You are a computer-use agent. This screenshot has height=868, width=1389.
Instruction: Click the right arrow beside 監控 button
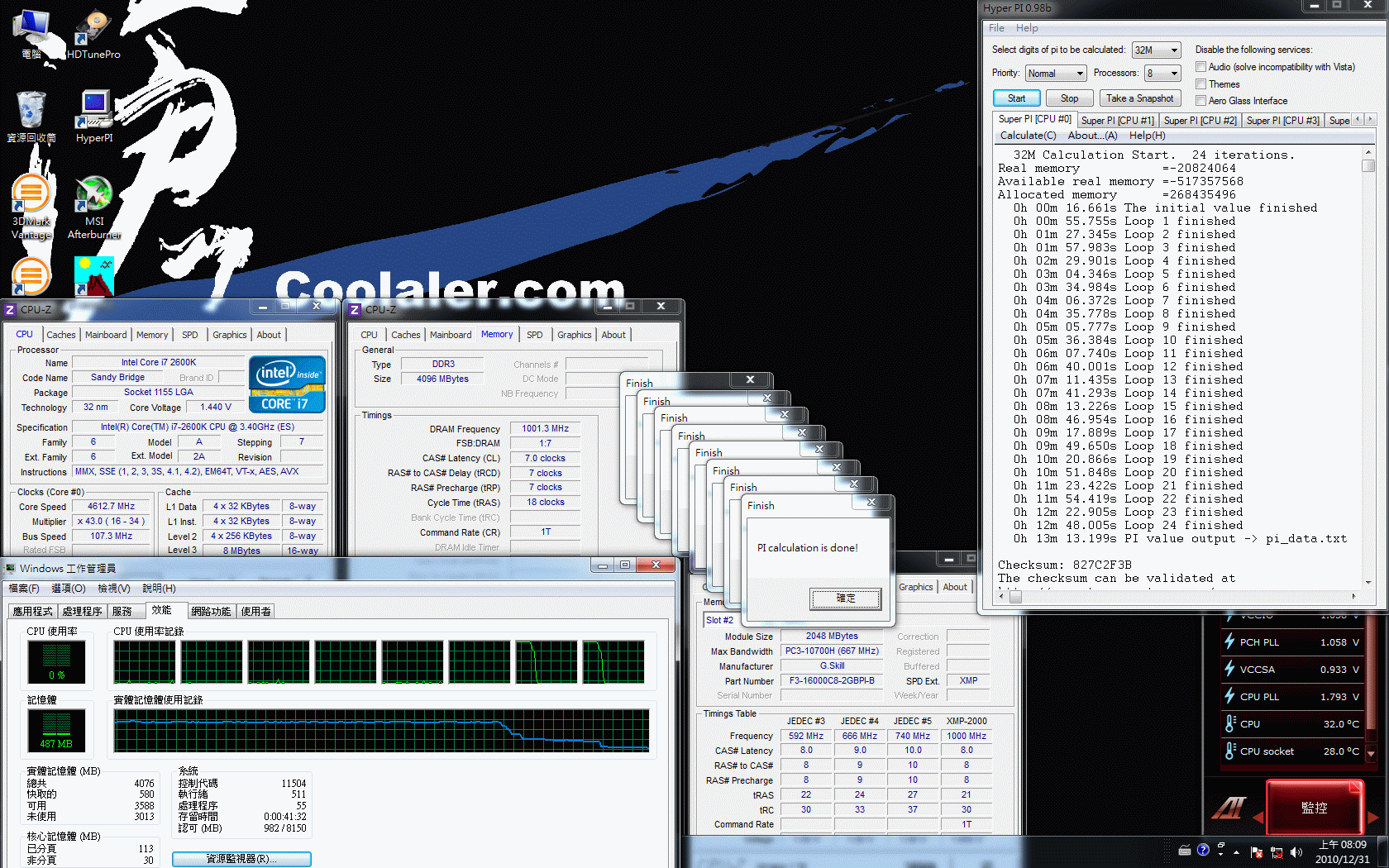1373,818
